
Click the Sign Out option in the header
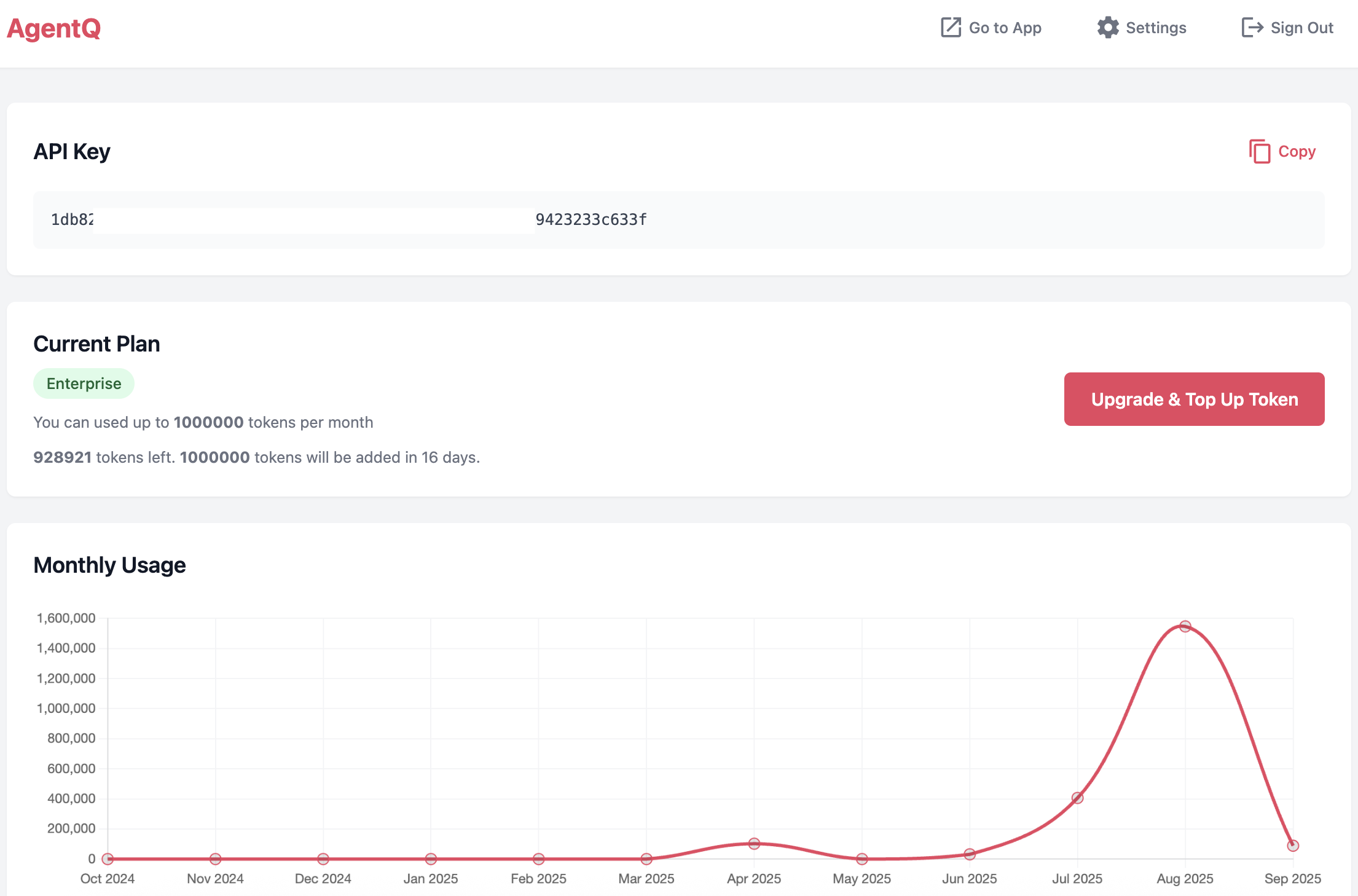1302,28
